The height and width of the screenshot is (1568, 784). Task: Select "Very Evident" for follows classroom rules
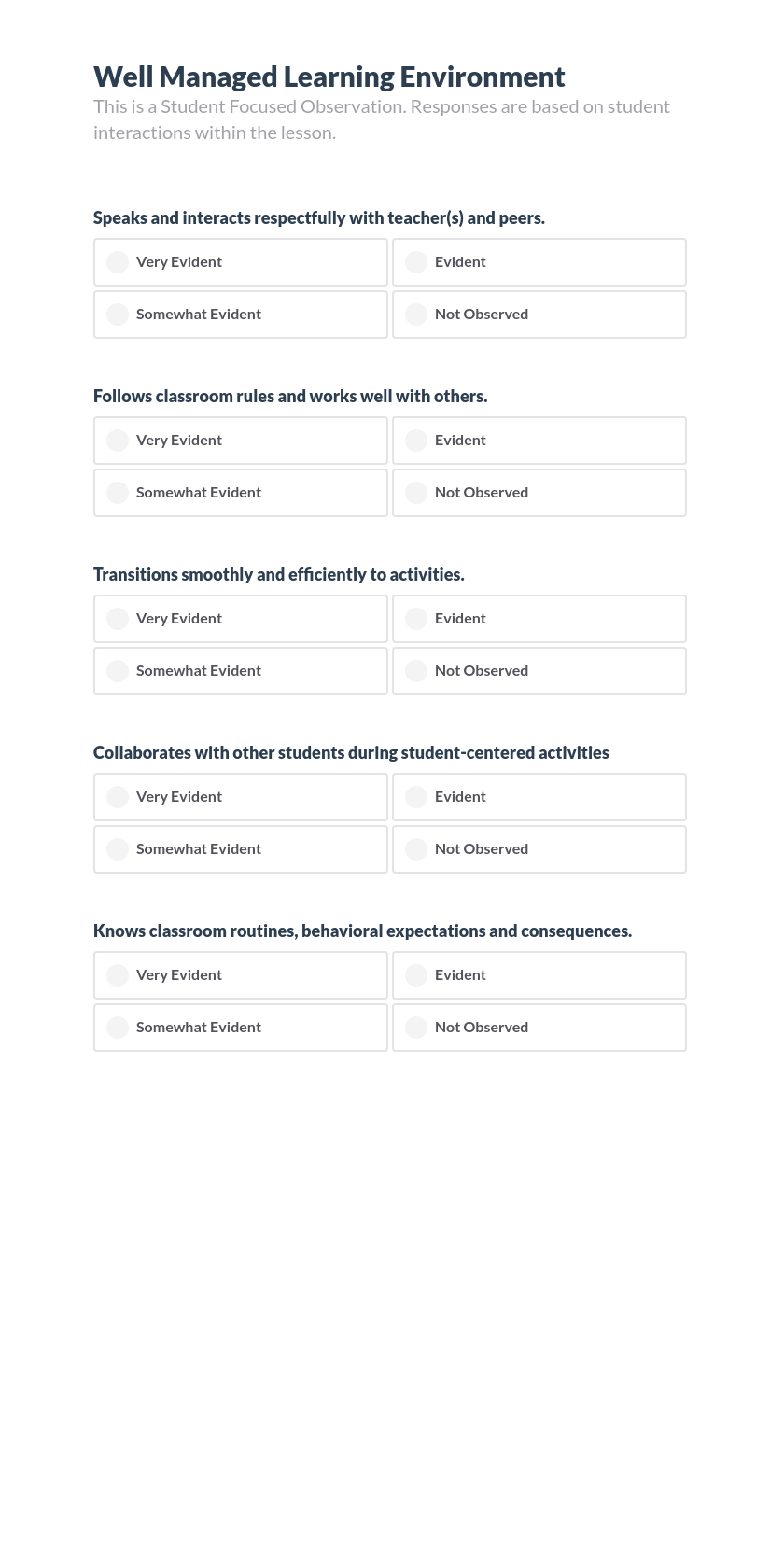[x=240, y=441]
